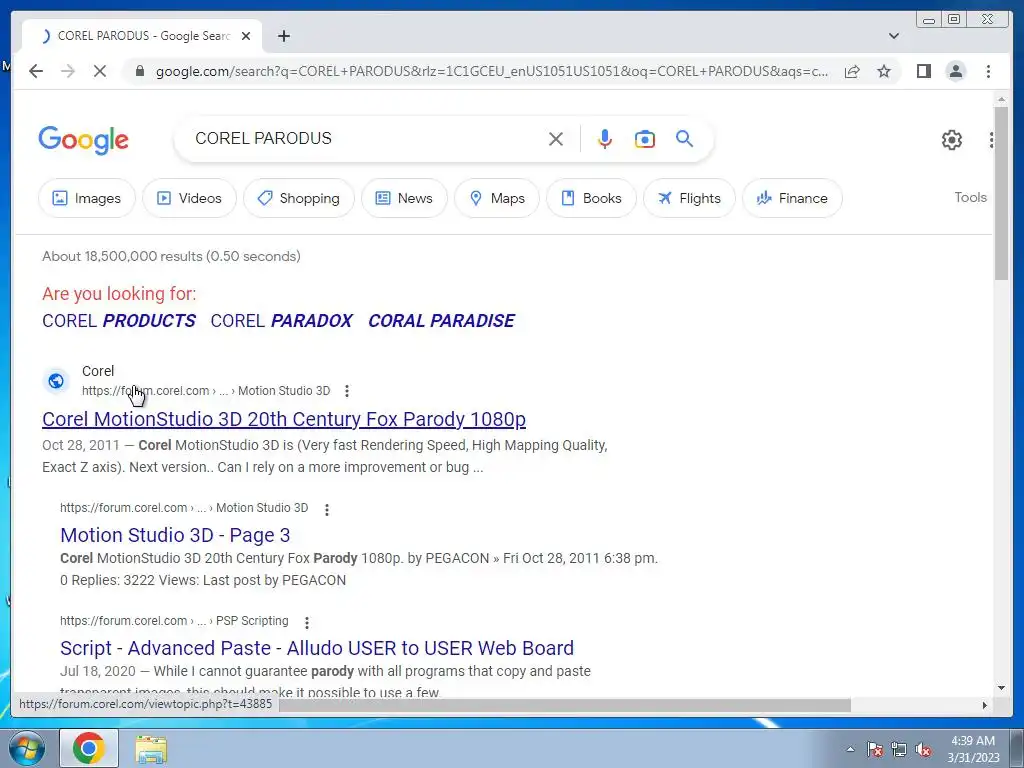Click the network tray icon
The height and width of the screenshot is (768, 1024).
[899, 749]
